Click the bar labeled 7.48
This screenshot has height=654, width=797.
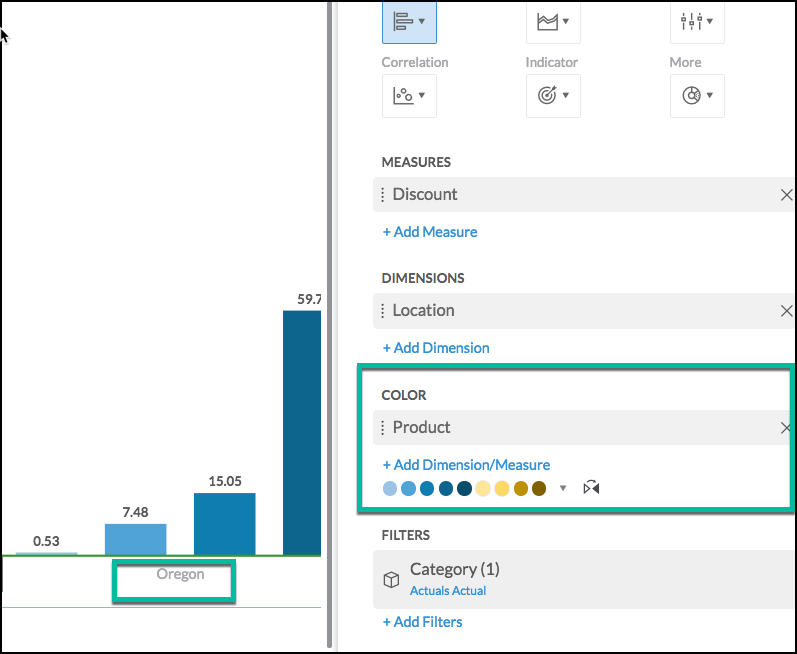(136, 539)
